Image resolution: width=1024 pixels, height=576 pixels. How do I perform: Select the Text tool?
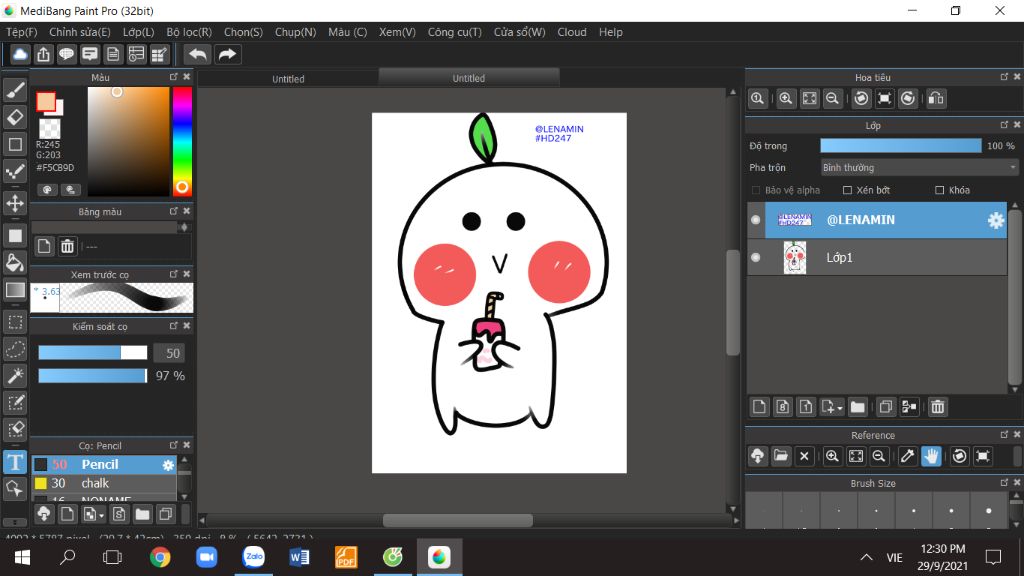click(15, 462)
